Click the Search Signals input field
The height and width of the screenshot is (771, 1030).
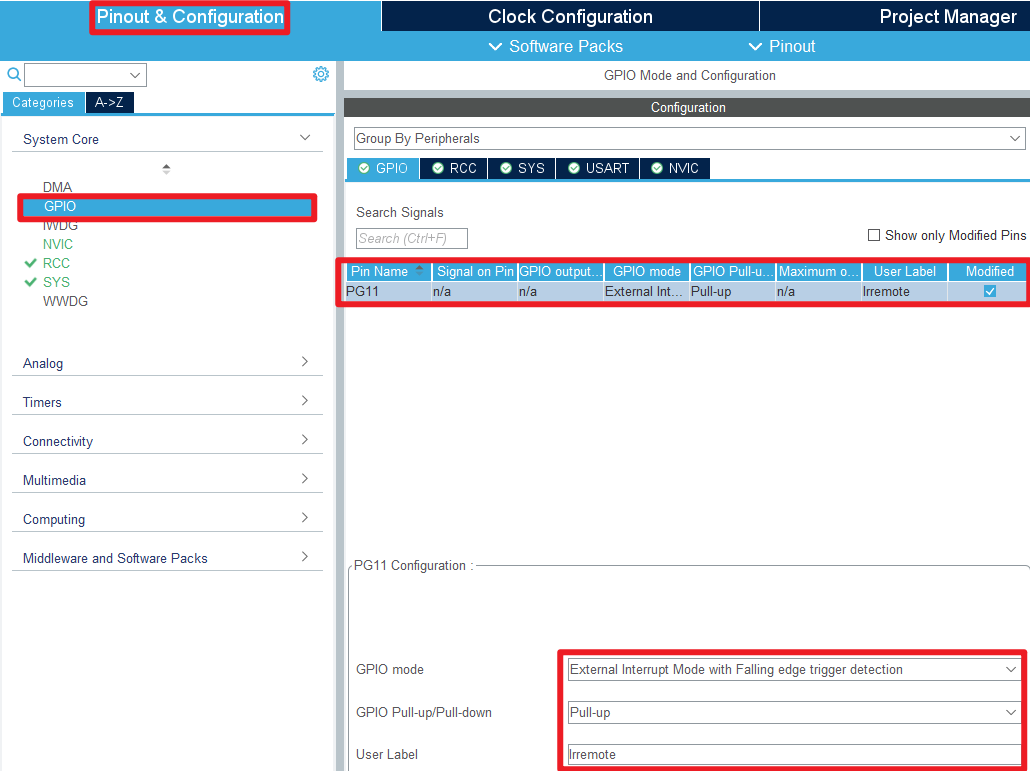tap(412, 238)
